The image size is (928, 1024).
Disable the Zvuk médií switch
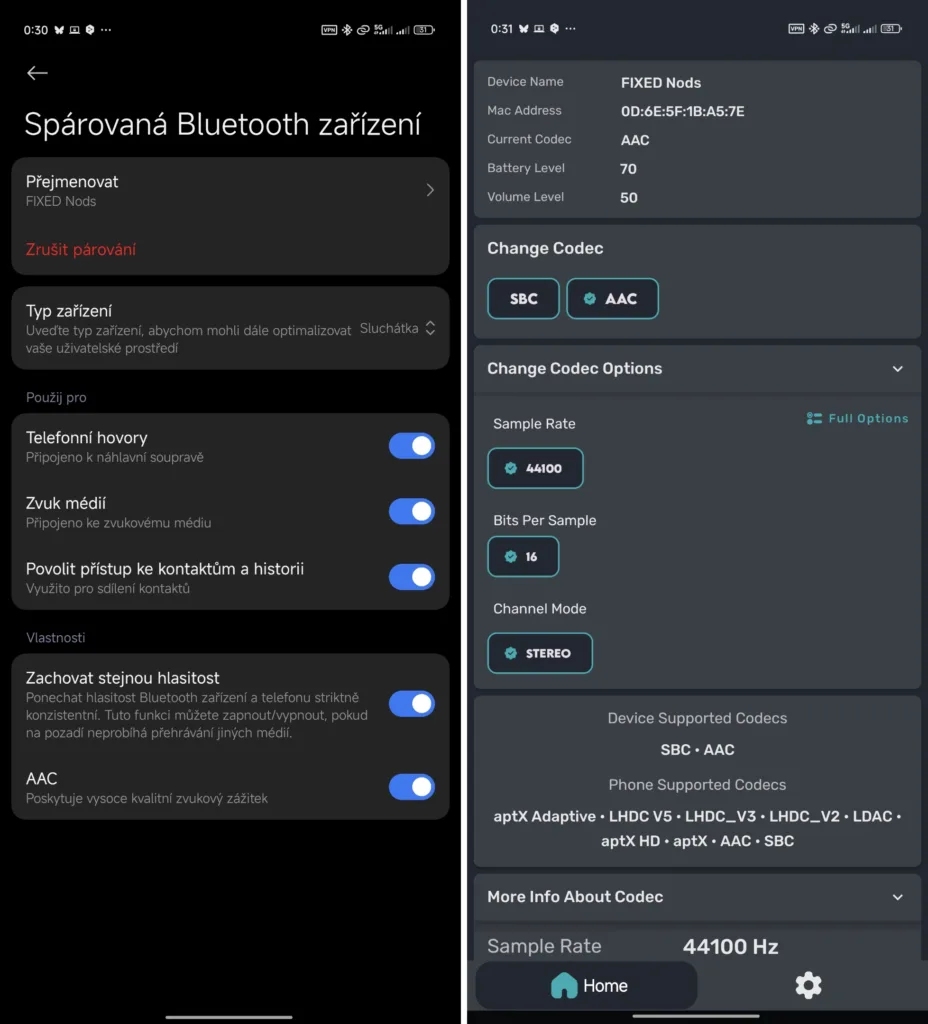click(411, 512)
